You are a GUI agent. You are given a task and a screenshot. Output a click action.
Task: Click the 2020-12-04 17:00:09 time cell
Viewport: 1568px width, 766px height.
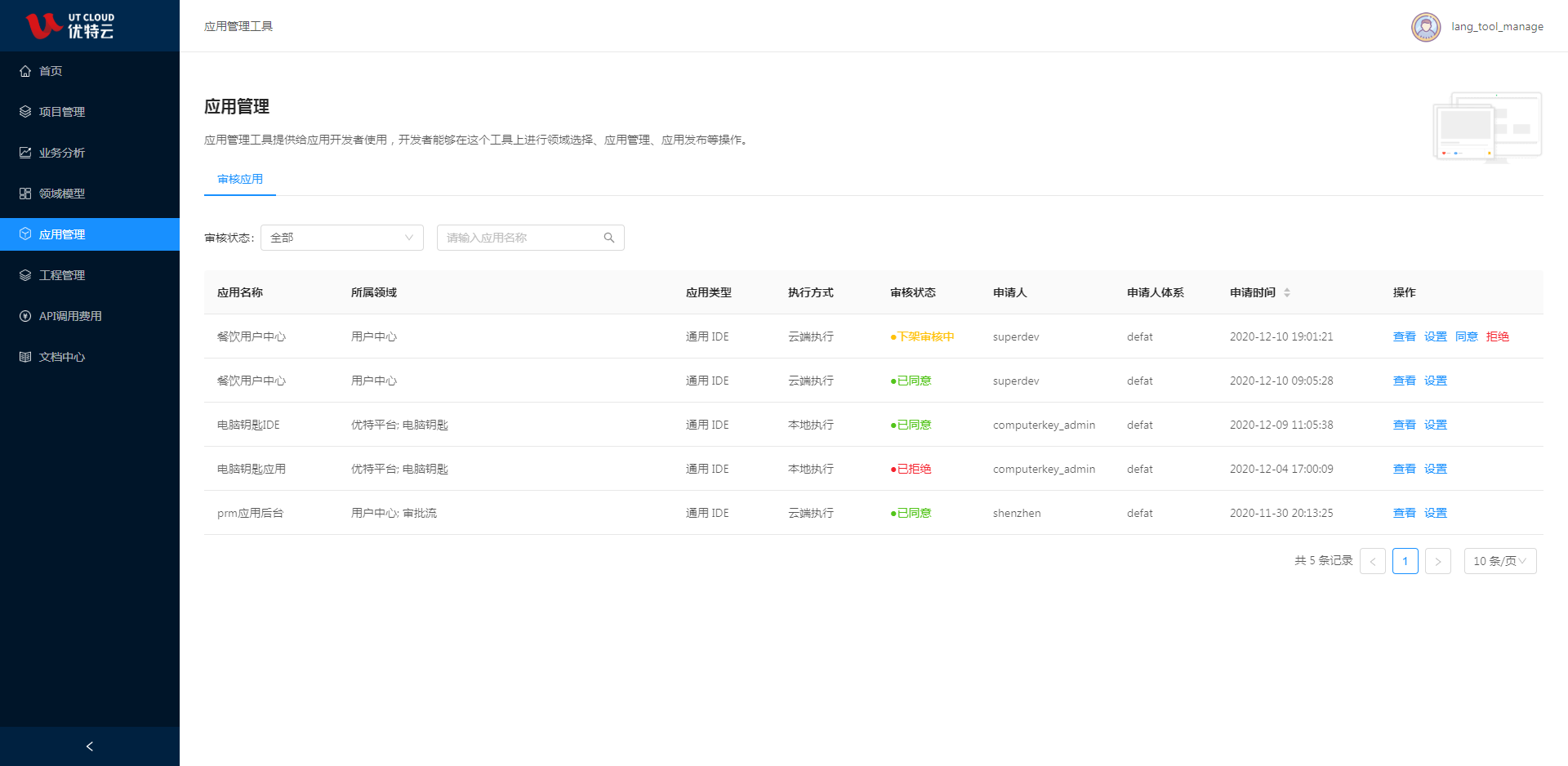point(1281,469)
